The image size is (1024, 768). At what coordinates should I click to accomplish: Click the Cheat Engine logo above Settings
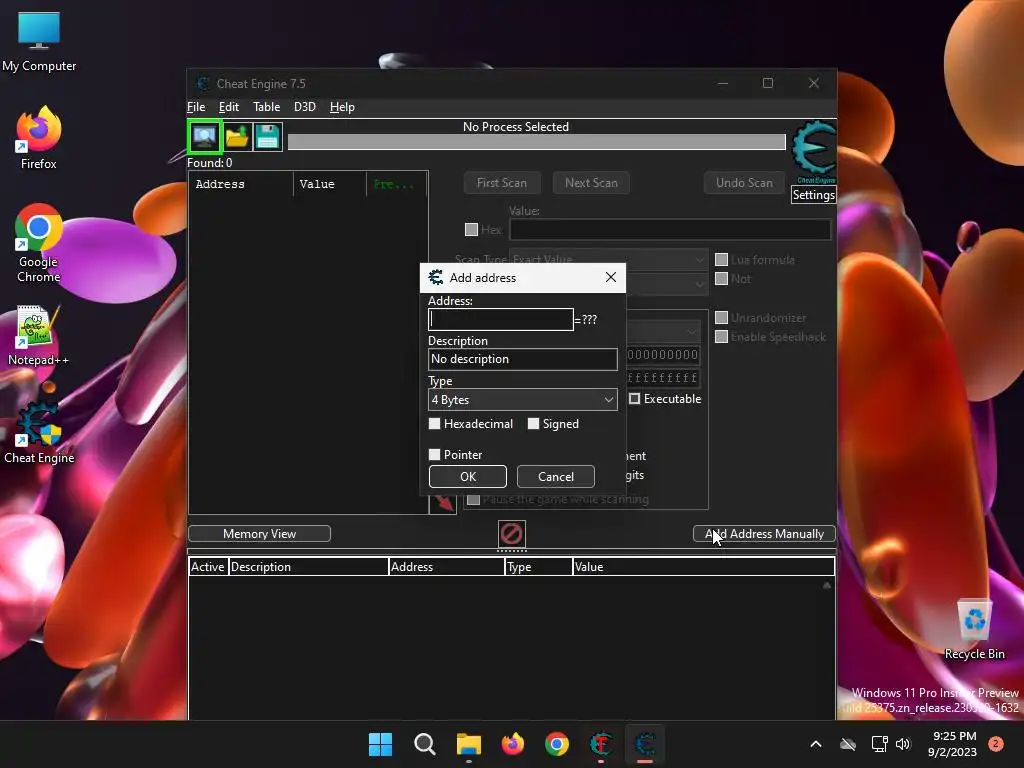coord(813,152)
